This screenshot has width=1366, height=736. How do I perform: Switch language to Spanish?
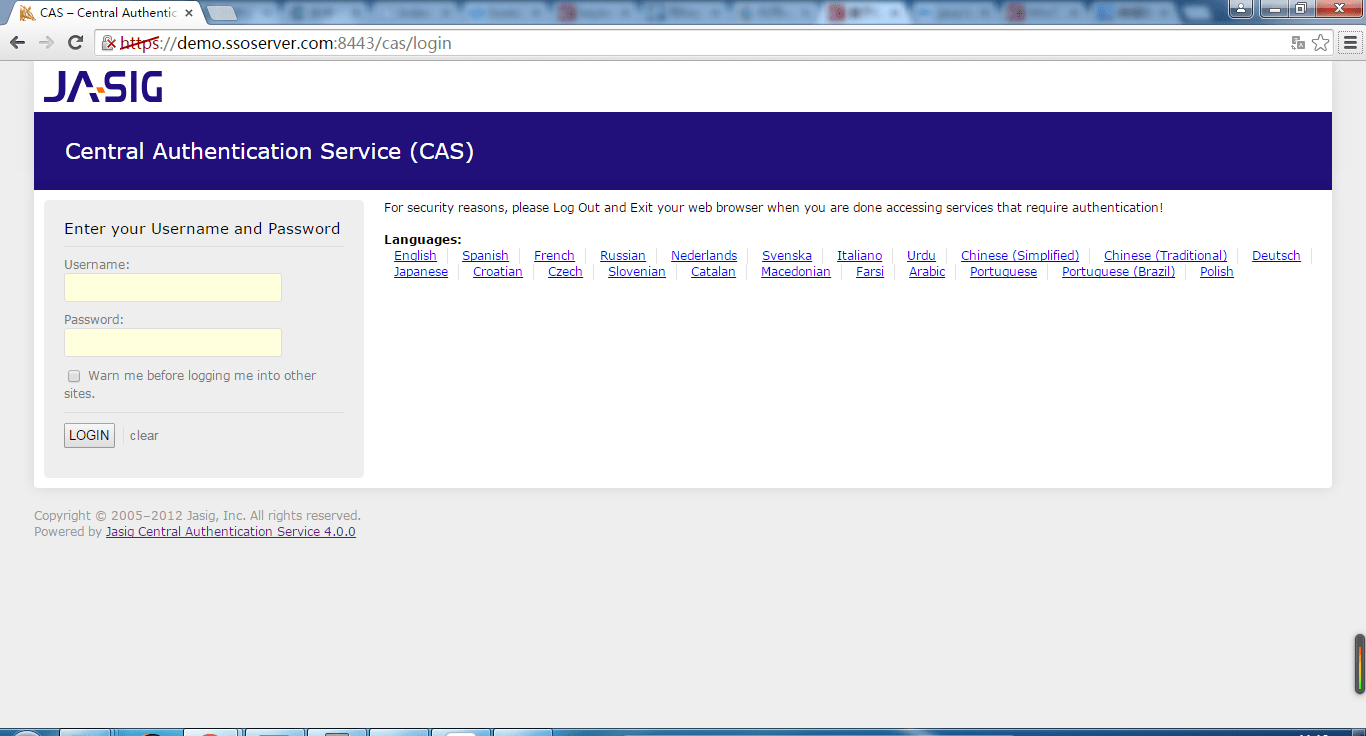pyautogui.click(x=485, y=255)
